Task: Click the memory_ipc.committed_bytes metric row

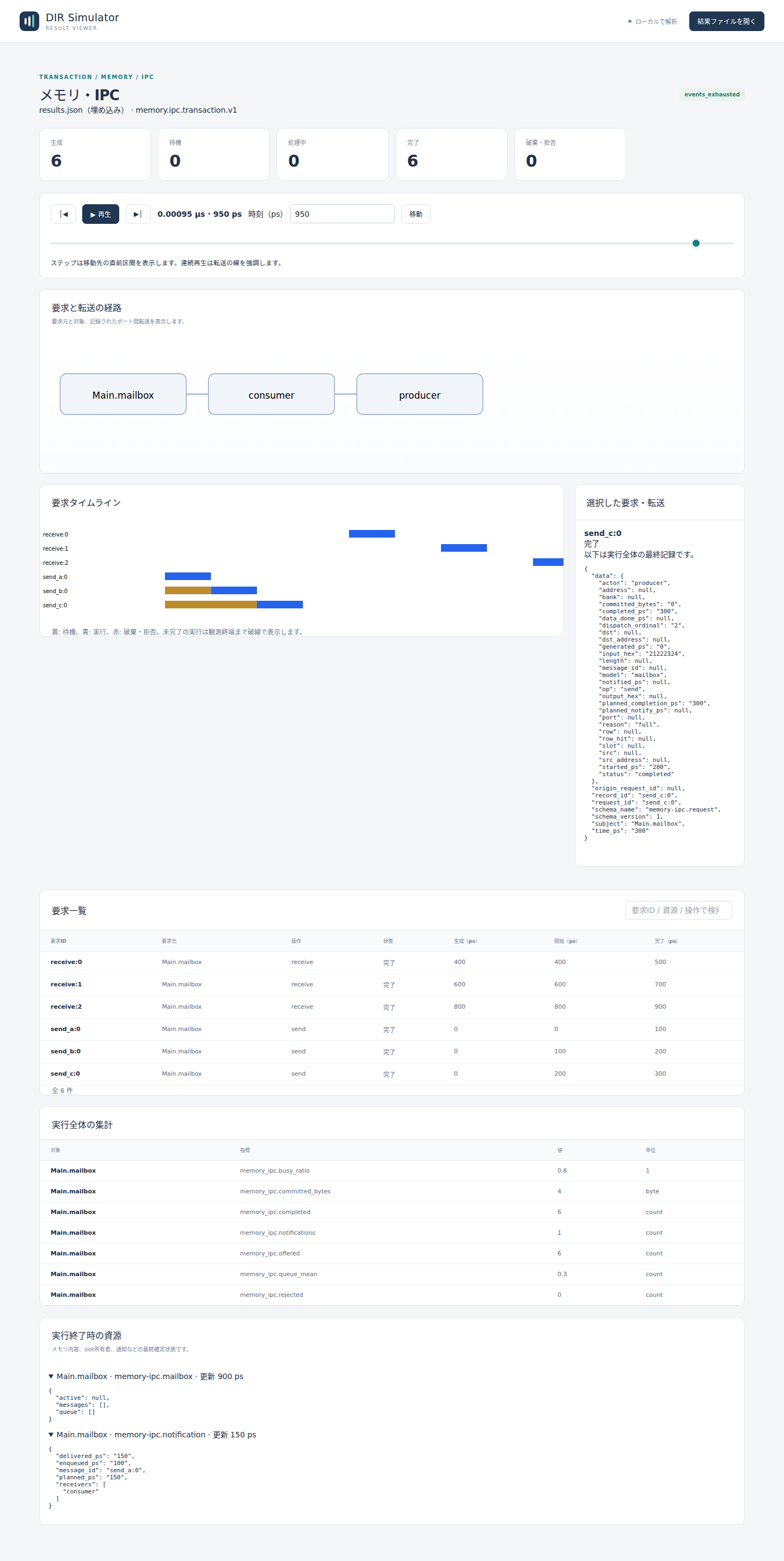Action: 392,1191
